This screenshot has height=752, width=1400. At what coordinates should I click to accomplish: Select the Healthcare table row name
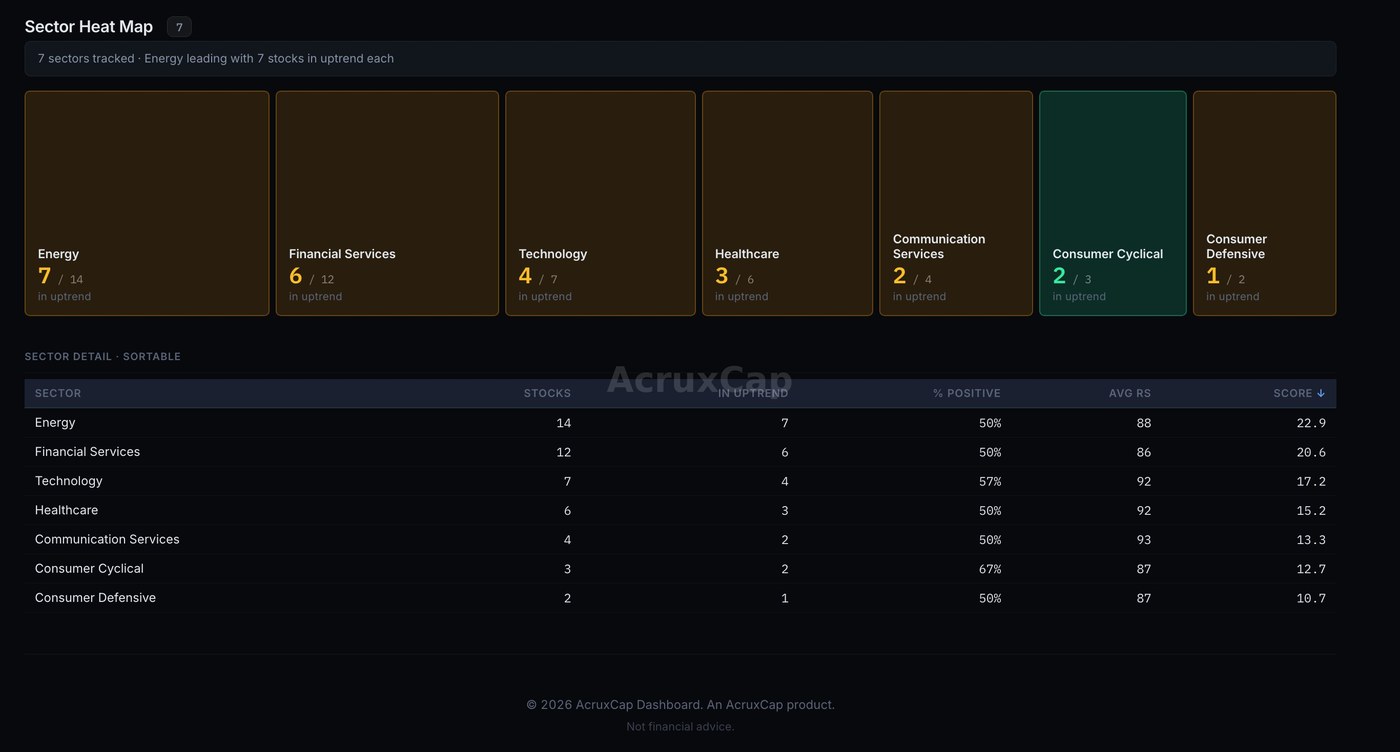pyautogui.click(x=66, y=510)
